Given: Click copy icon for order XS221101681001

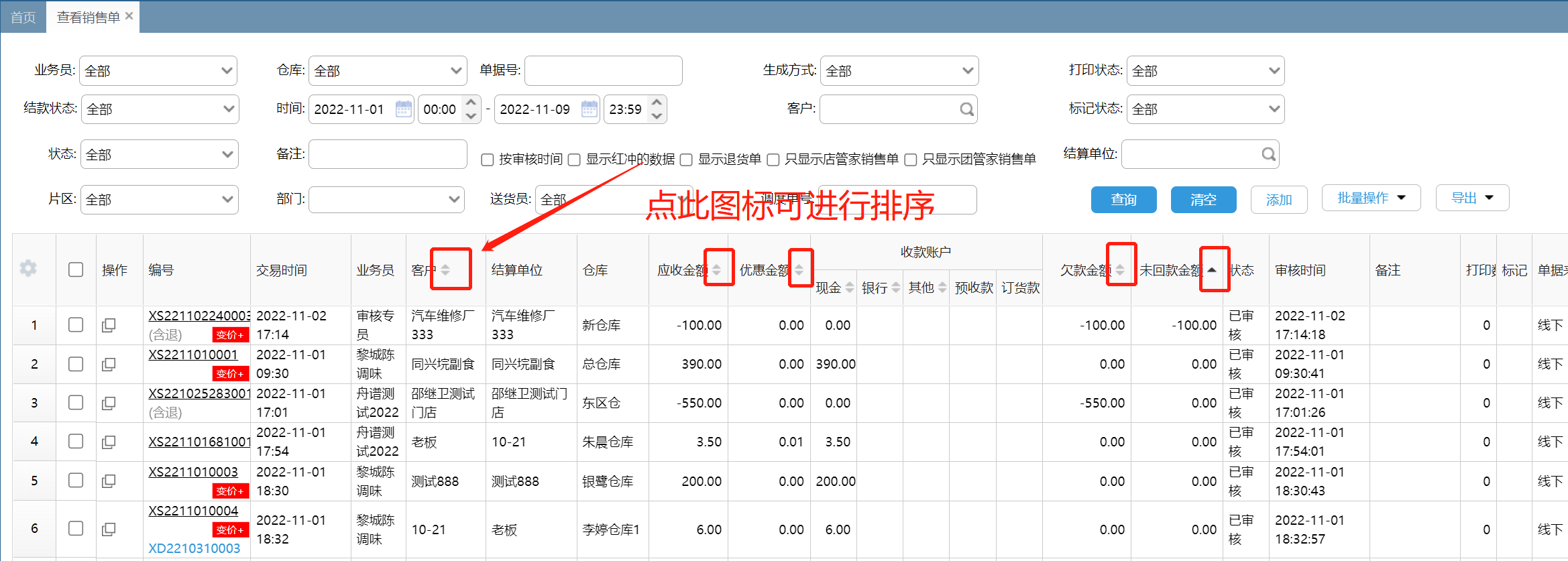Looking at the screenshot, I should (109, 442).
